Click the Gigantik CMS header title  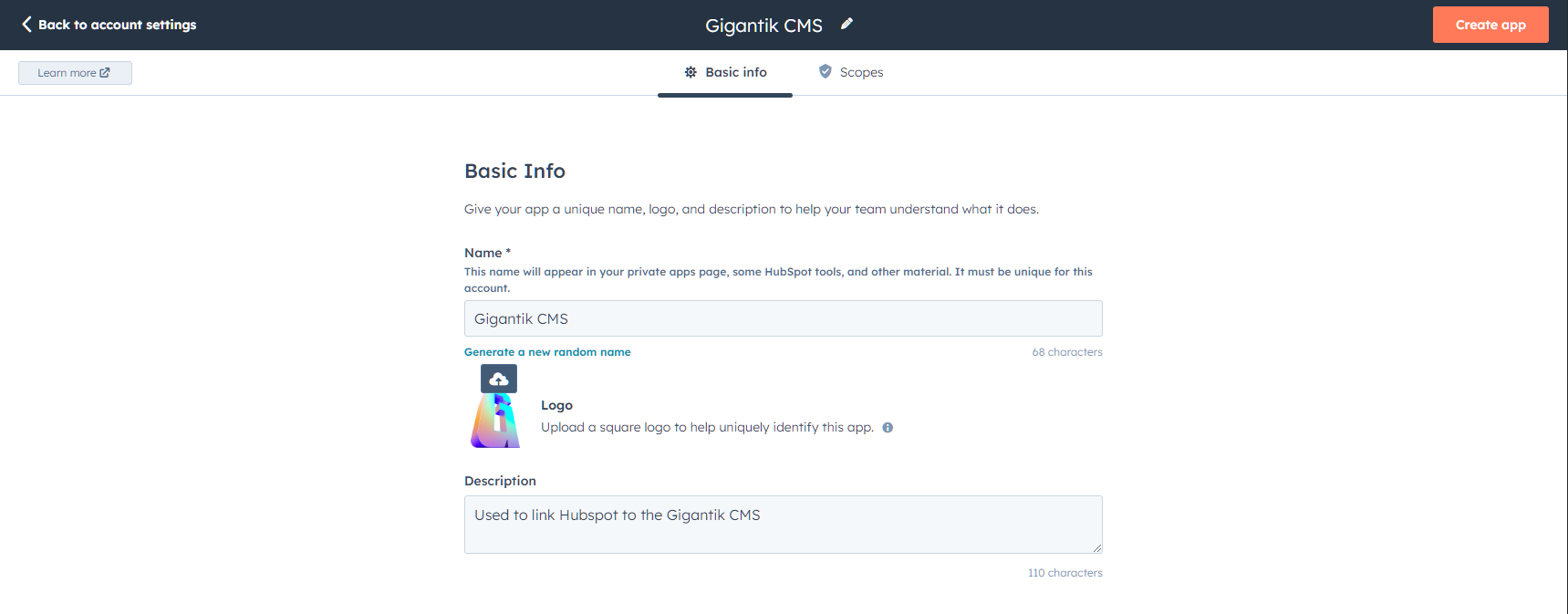(763, 26)
